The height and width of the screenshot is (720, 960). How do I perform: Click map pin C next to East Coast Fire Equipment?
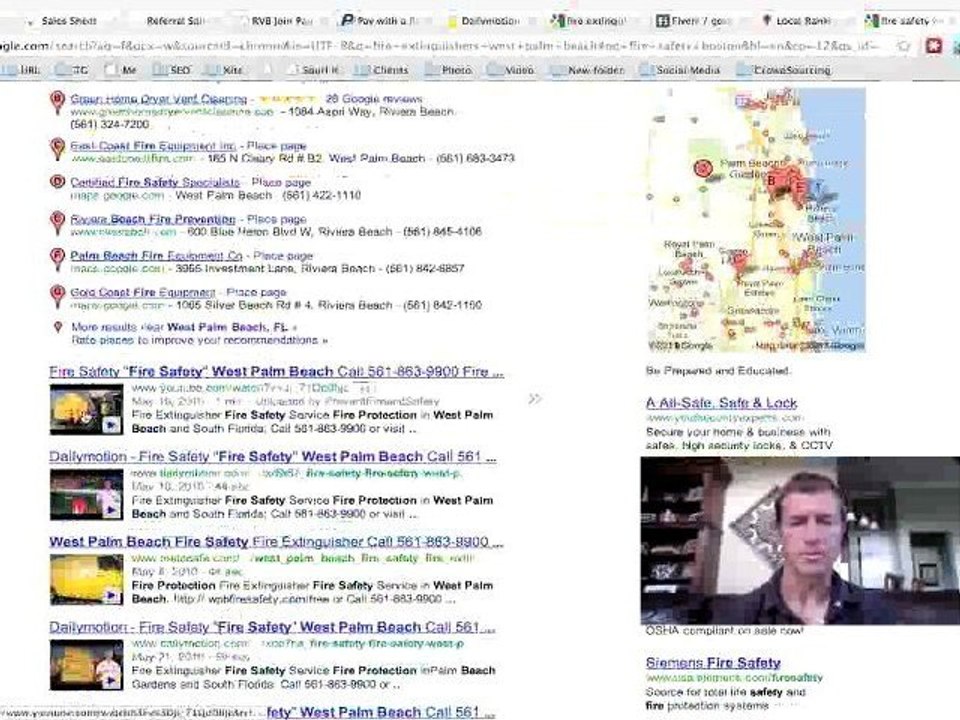click(x=58, y=149)
